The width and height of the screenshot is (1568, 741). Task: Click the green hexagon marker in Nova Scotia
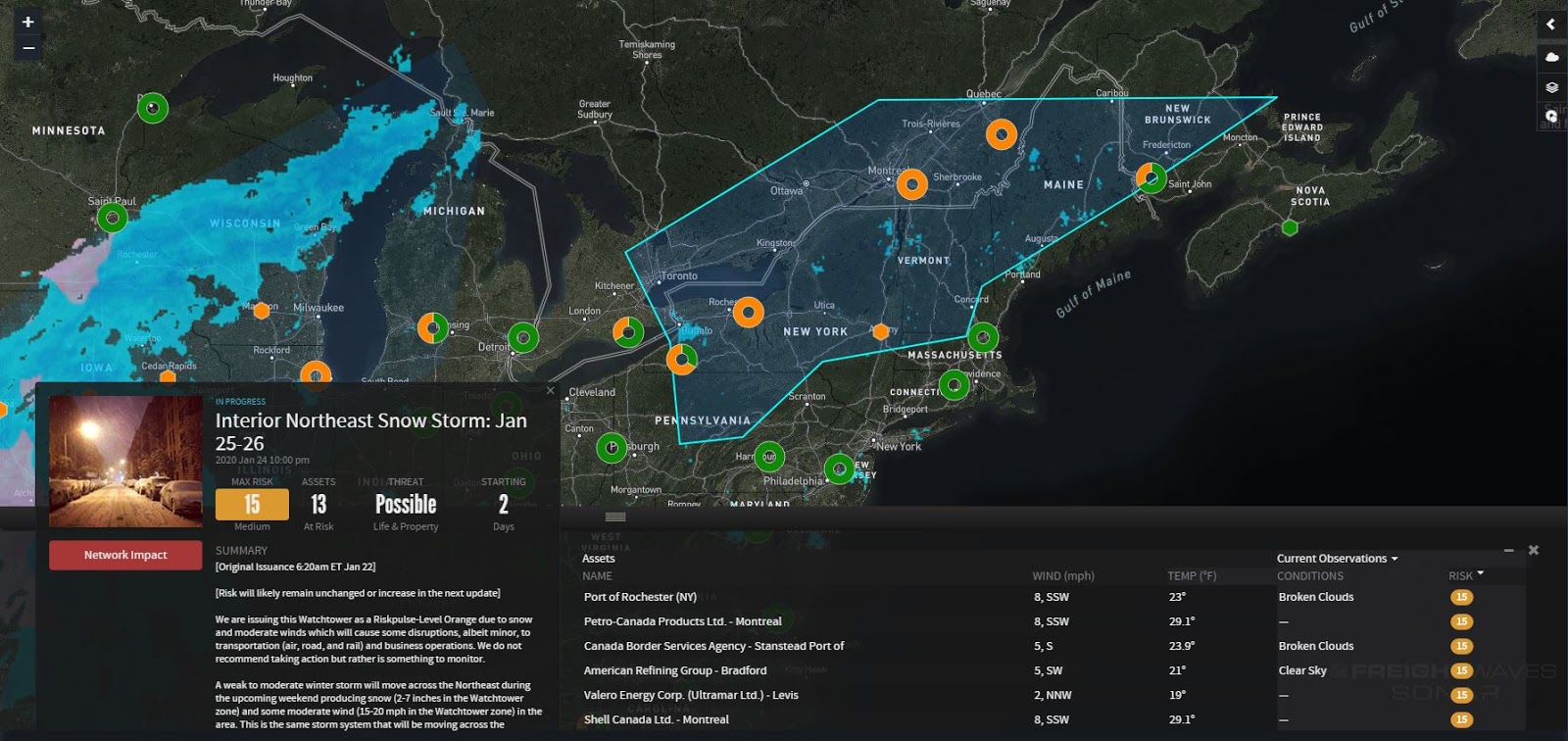point(1290,227)
